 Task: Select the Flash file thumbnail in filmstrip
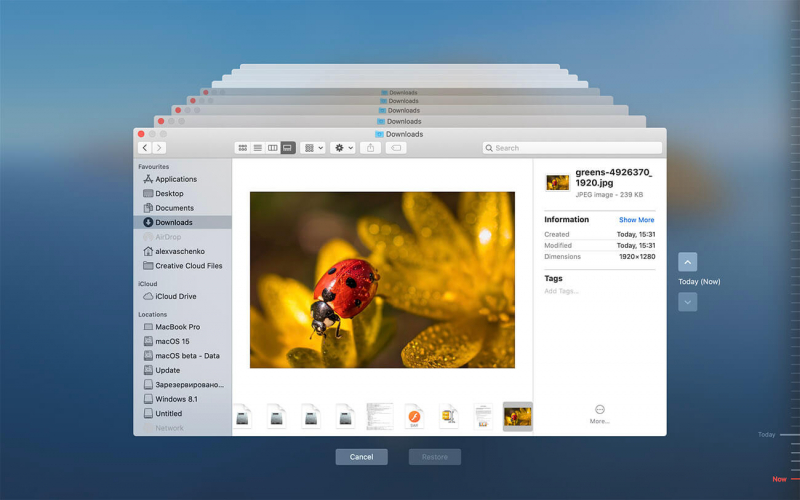[x=414, y=416]
